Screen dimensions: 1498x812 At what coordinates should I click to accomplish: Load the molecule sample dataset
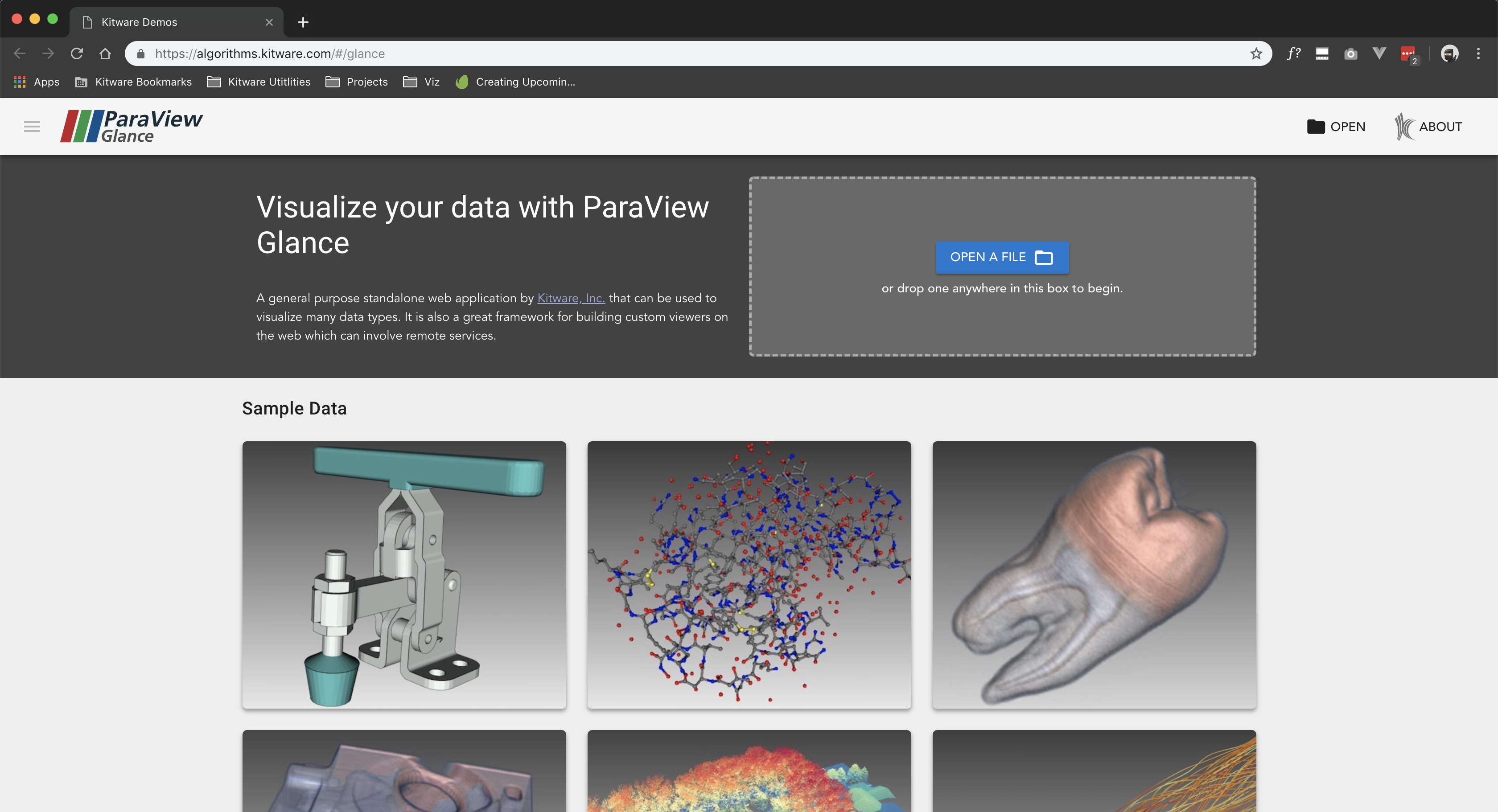click(749, 574)
